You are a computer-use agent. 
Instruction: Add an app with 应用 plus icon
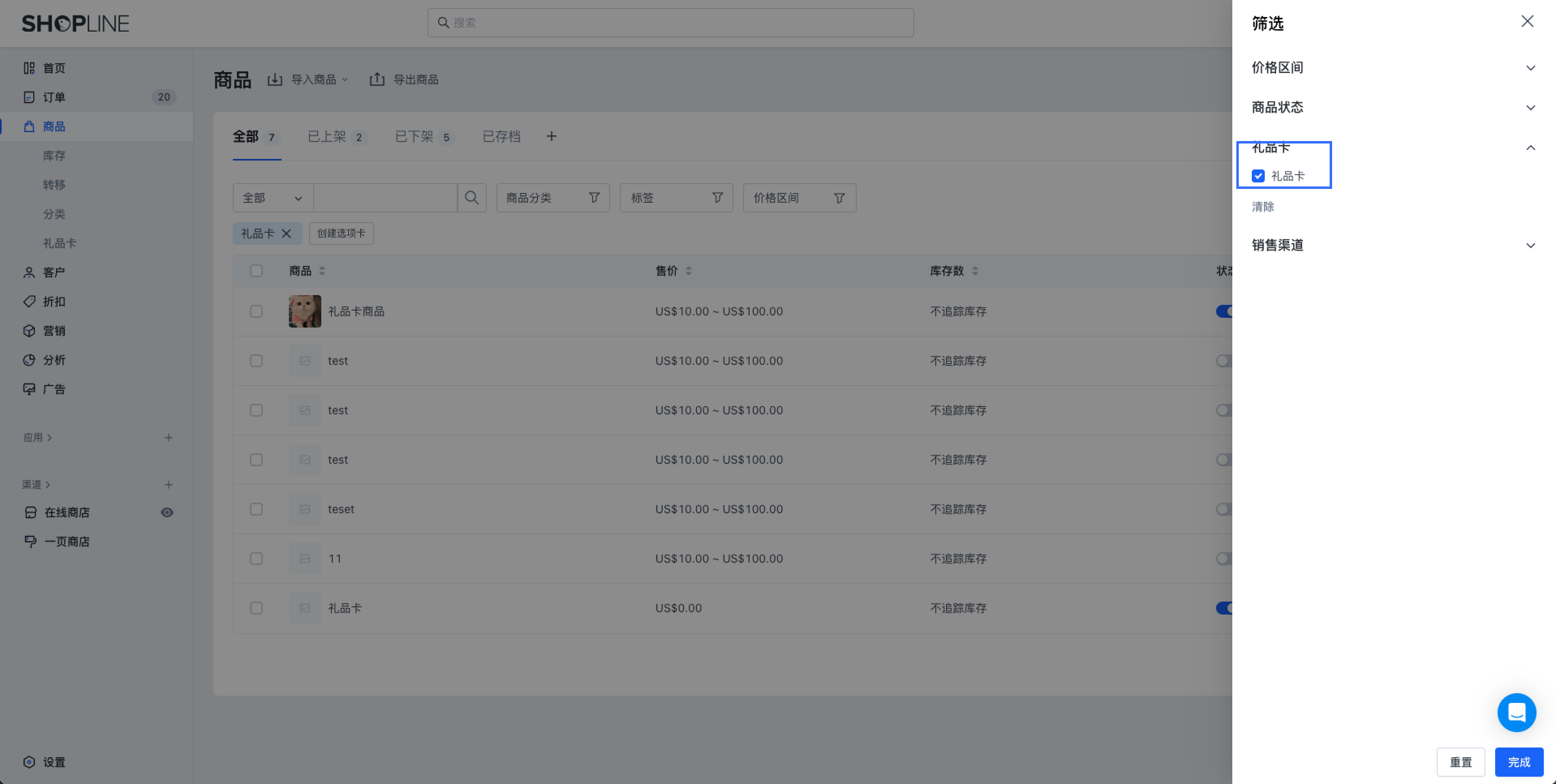coord(168,437)
